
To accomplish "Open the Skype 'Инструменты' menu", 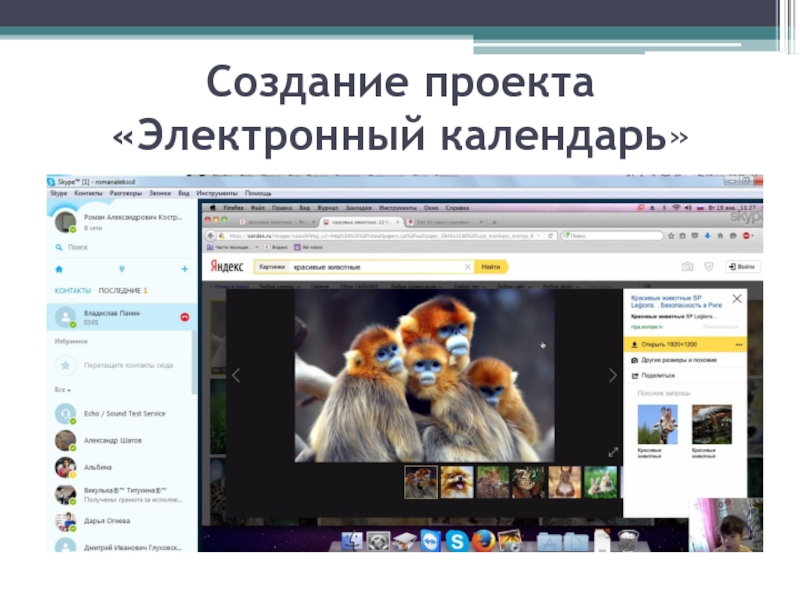I will tap(216, 193).
